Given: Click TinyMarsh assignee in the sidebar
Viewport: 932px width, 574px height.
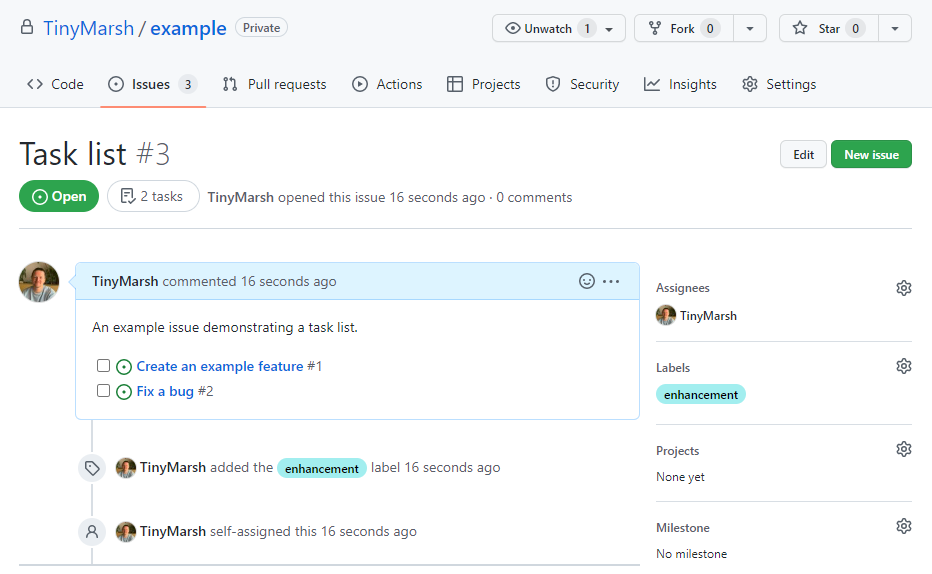Looking at the screenshot, I should pos(697,316).
